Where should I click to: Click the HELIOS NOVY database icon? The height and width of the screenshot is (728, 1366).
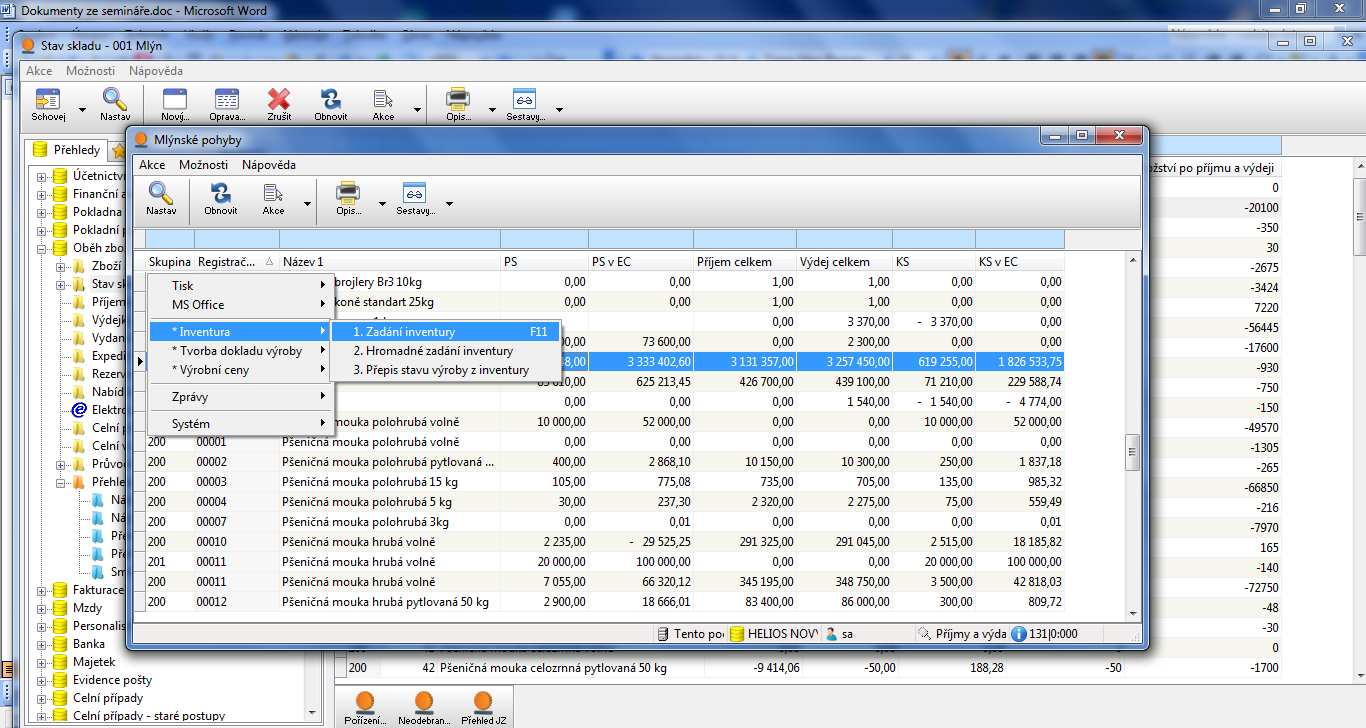737,633
